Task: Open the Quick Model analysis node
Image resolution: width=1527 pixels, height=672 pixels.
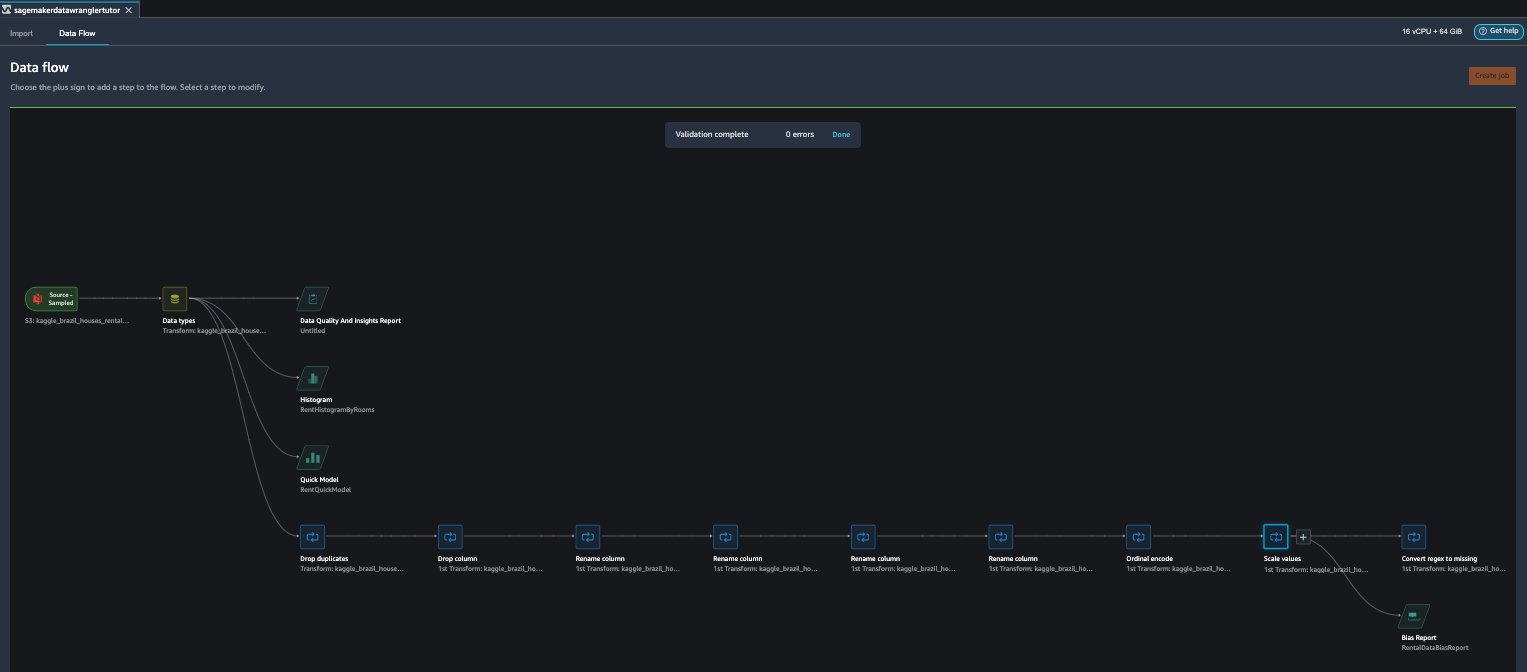Action: pyautogui.click(x=313, y=458)
